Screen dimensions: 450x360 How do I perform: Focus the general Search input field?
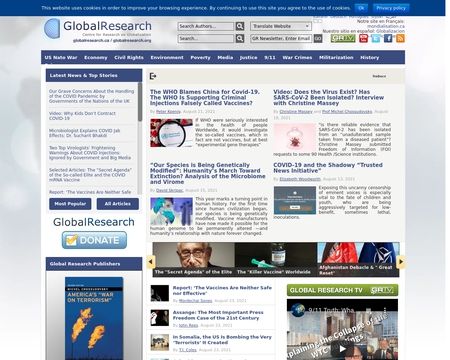tap(206, 38)
